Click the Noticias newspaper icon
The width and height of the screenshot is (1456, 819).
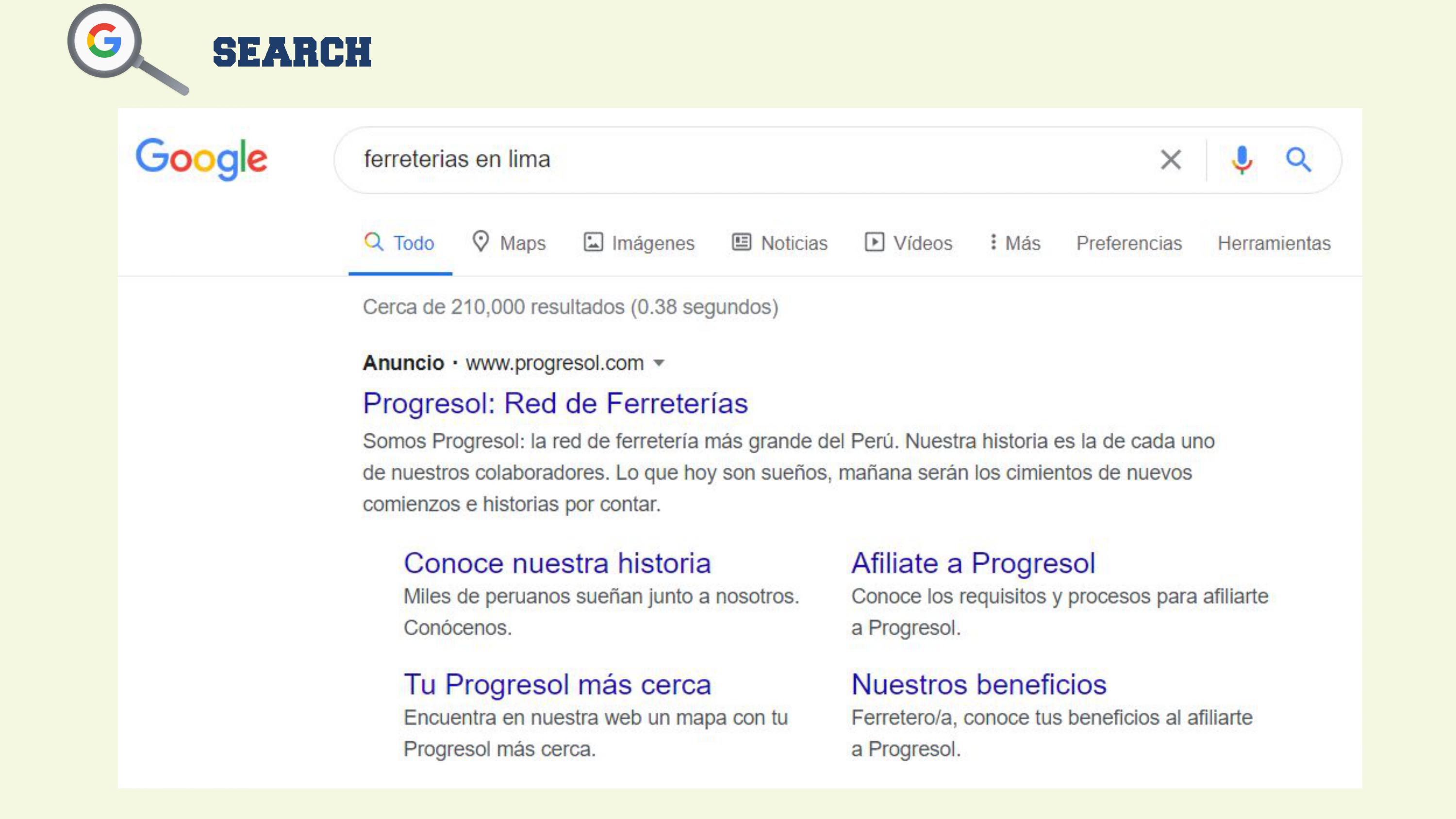tap(742, 242)
